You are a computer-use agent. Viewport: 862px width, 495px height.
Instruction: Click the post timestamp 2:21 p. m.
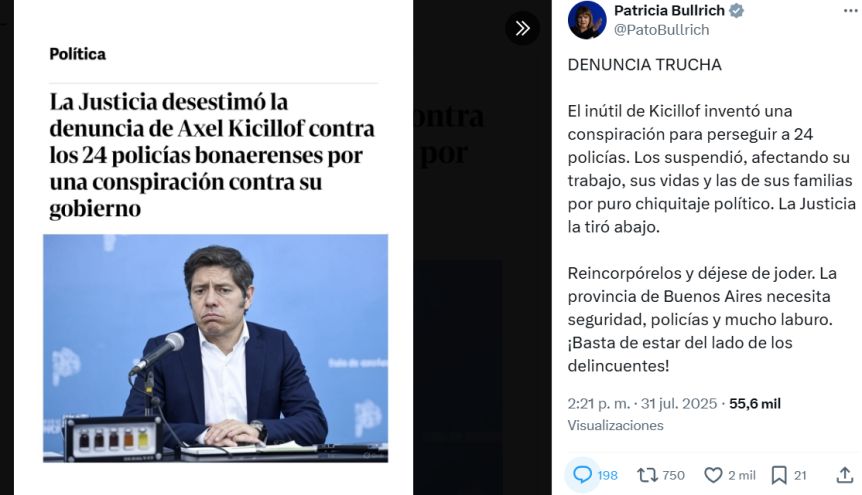[x=599, y=404]
